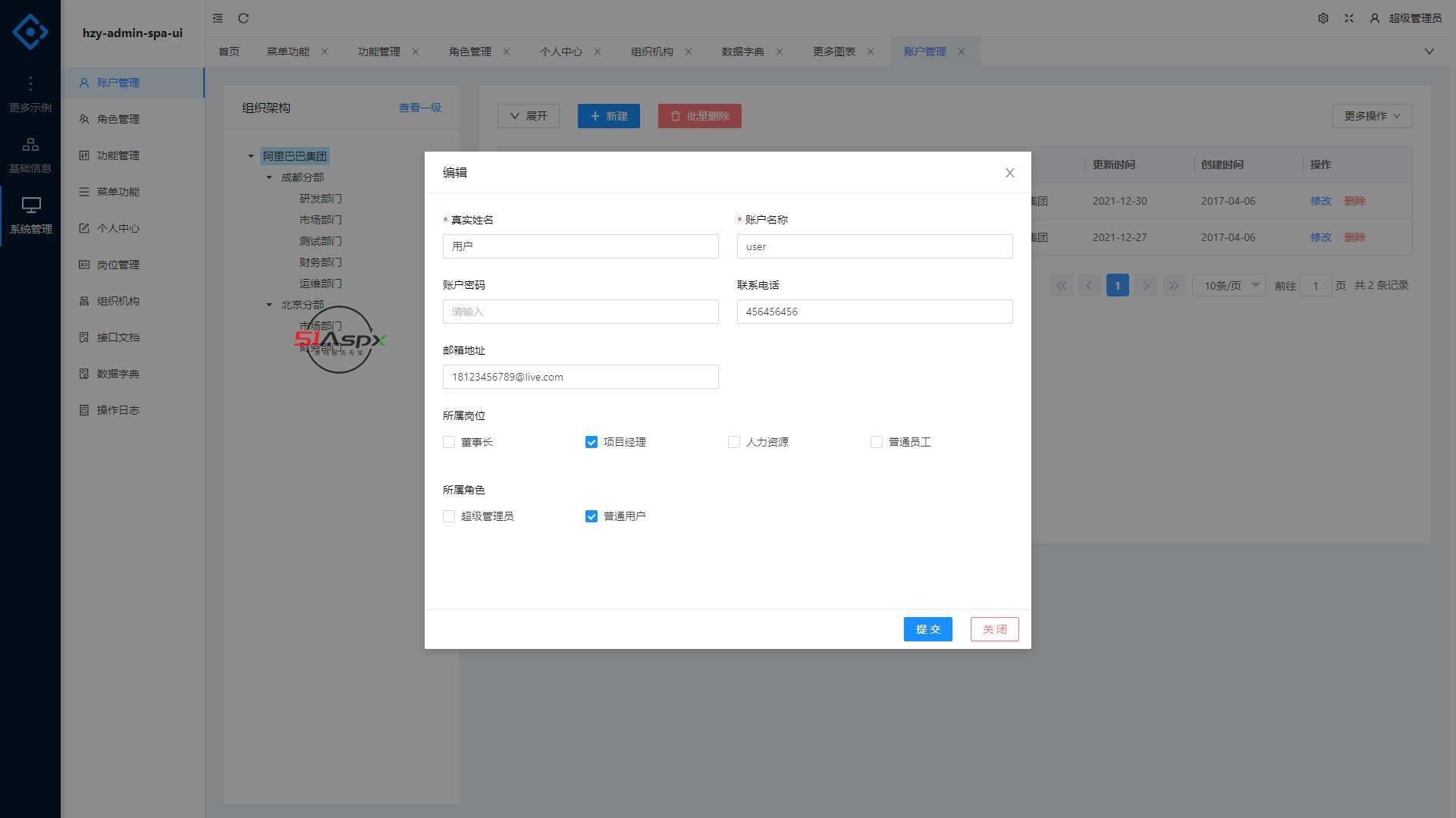Close the 更多图表 tab
The height and width of the screenshot is (818, 1456).
pos(871,52)
